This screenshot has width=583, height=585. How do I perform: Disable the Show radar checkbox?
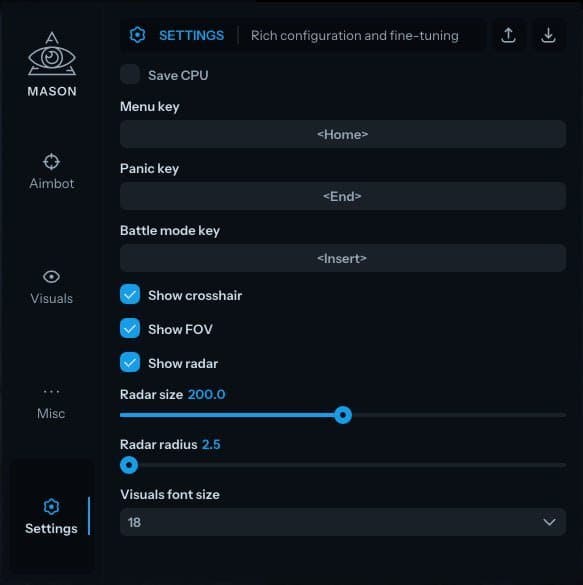[130, 362]
